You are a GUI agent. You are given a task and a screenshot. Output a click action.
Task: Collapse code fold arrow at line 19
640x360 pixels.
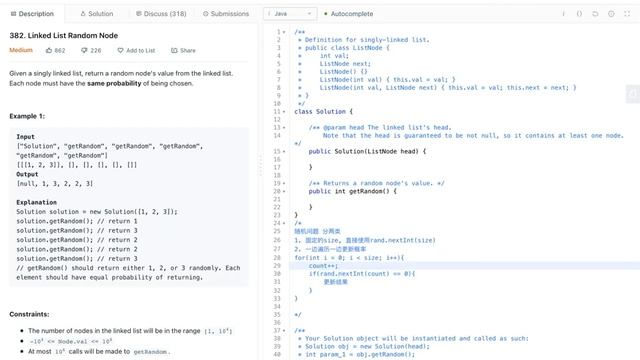284,183
